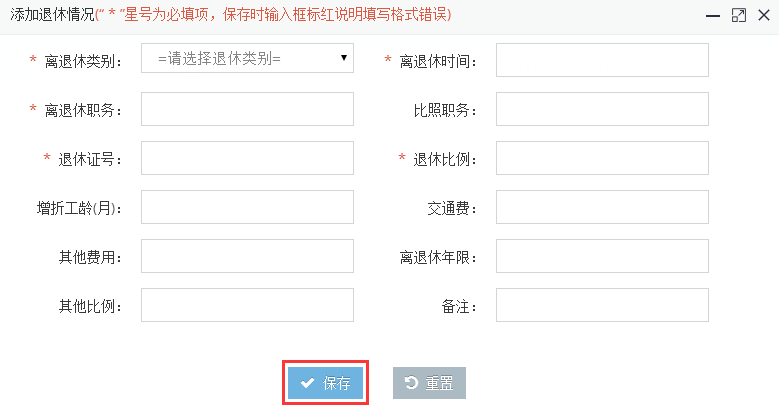Select the 备注 remarks field
Viewport: 779px width, 413px height.
602,305
